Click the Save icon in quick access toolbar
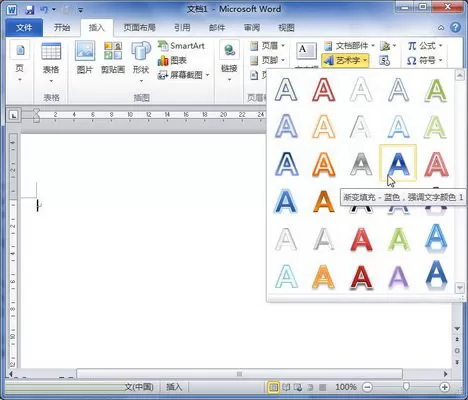This screenshot has width=468, height=400. point(30,10)
